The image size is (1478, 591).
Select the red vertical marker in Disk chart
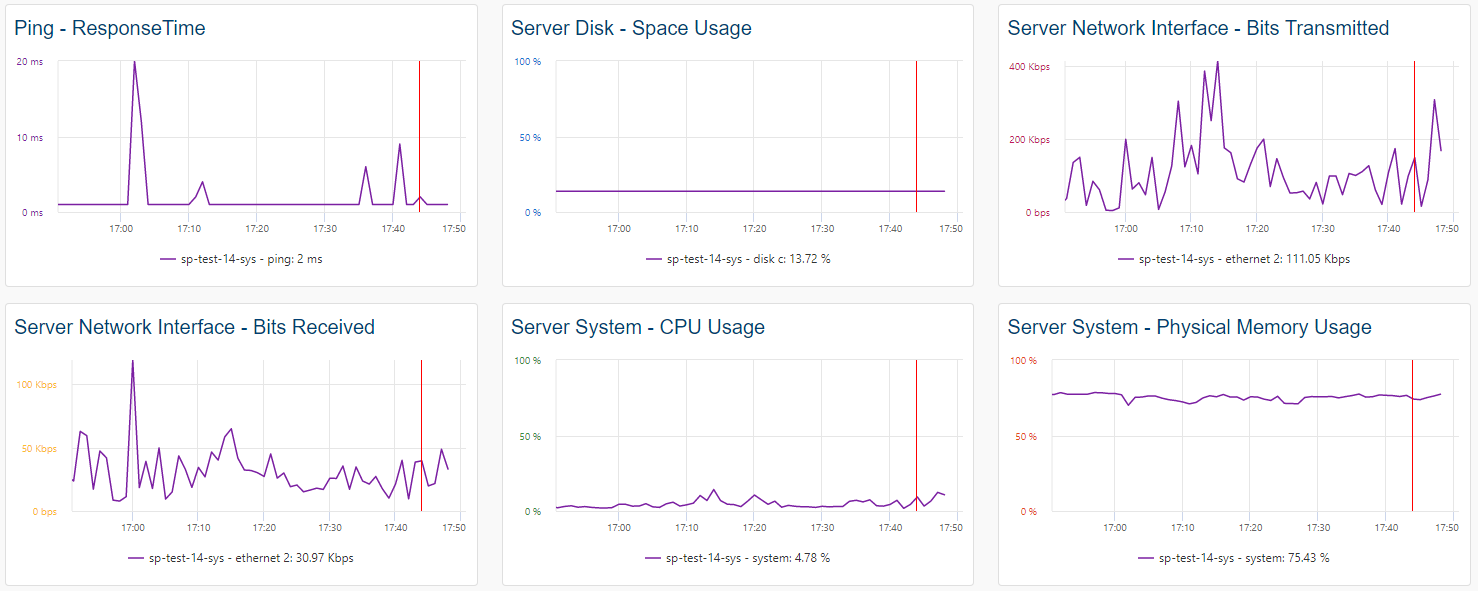coord(916,120)
